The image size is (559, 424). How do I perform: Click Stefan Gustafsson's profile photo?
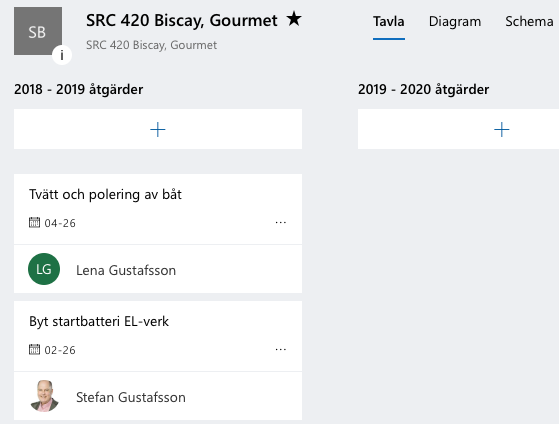(44, 396)
